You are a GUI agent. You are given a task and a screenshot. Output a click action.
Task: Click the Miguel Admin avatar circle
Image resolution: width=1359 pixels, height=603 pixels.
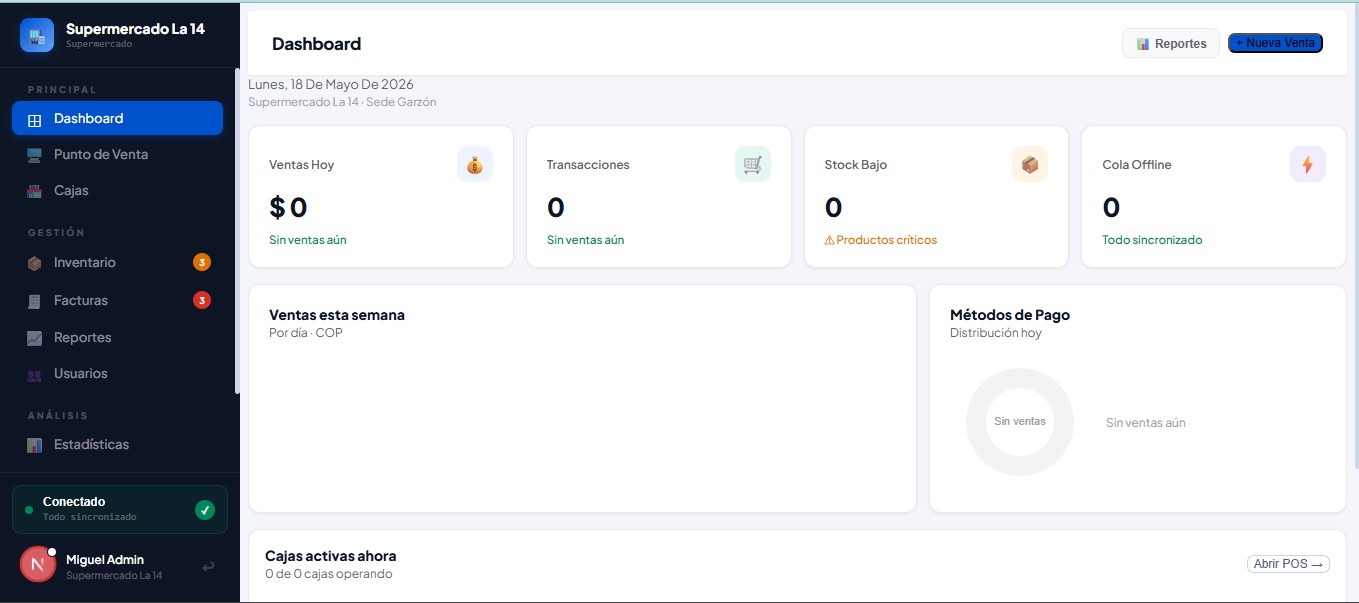(x=38, y=564)
